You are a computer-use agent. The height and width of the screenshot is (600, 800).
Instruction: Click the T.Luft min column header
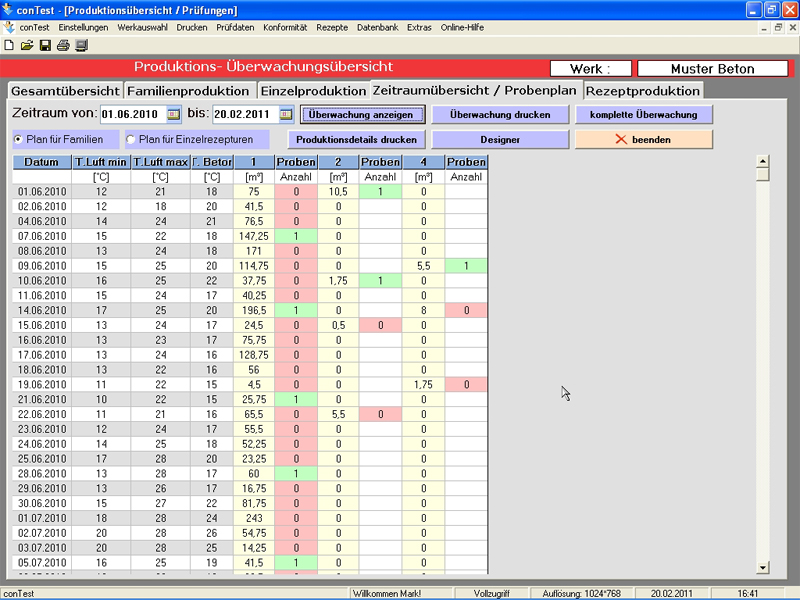pyautogui.click(x=101, y=162)
